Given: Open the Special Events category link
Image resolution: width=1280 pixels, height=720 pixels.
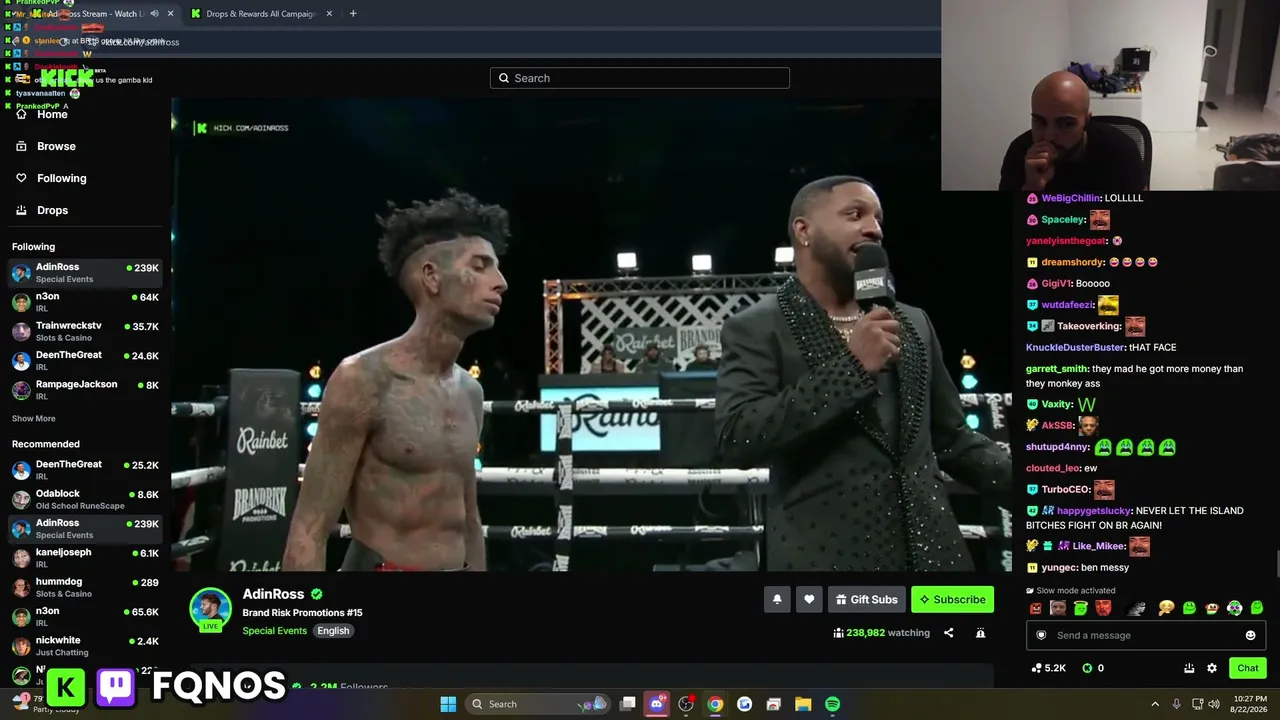Looking at the screenshot, I should coord(274,631).
